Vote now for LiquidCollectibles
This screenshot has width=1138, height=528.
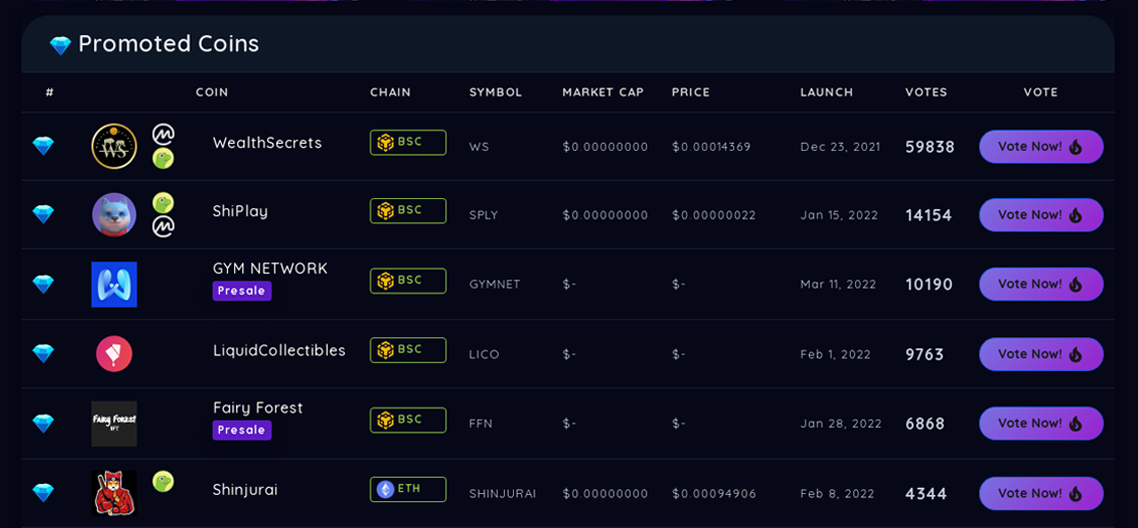(x=1041, y=354)
